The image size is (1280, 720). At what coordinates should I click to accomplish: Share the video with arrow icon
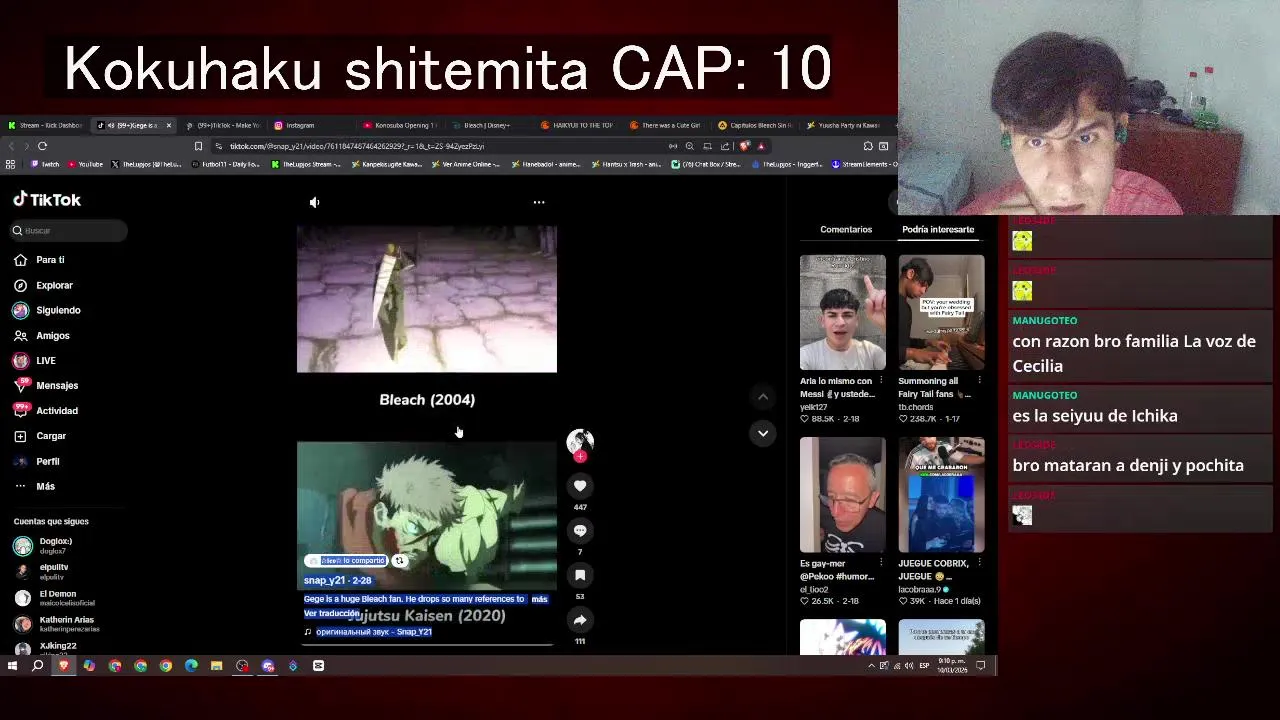click(580, 620)
